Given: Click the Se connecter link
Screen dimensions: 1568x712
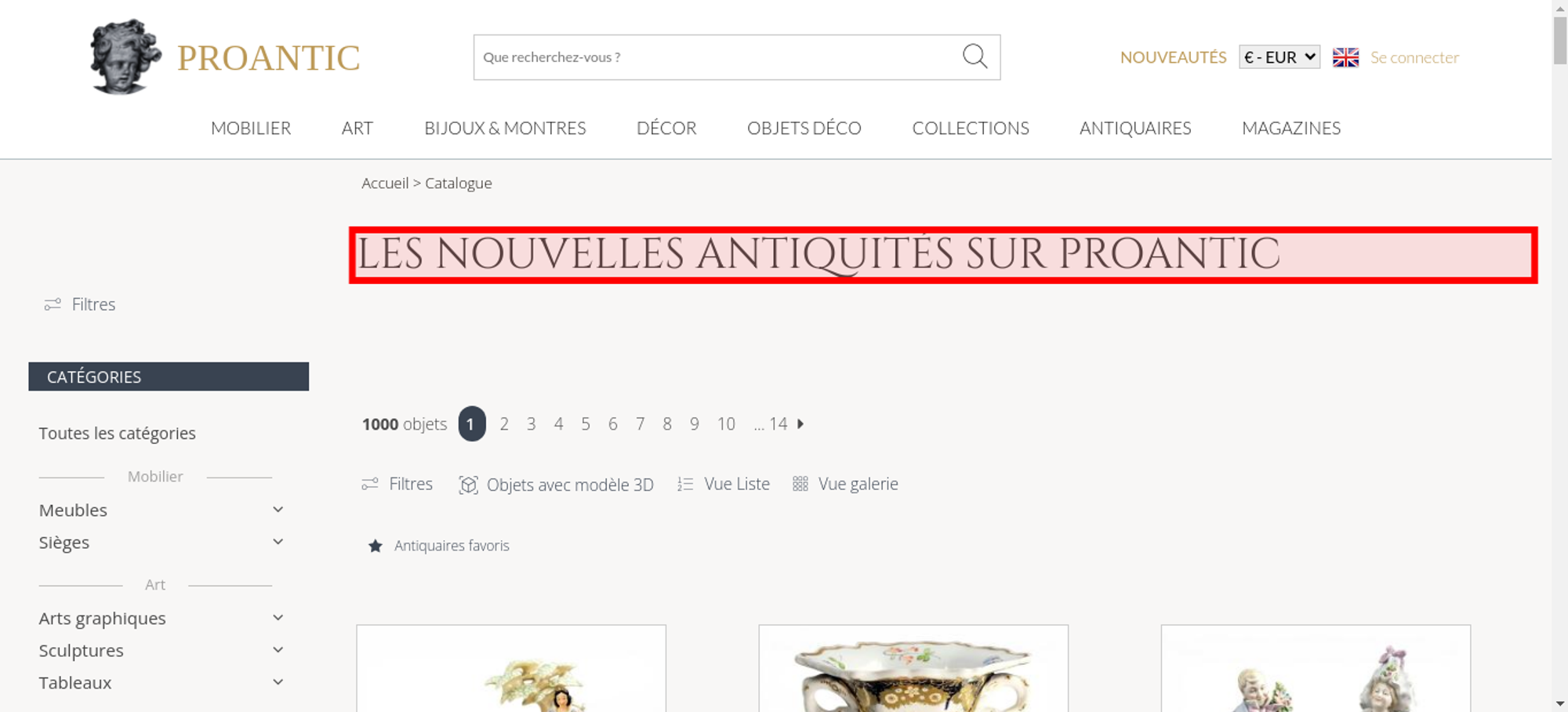Looking at the screenshot, I should [1414, 57].
